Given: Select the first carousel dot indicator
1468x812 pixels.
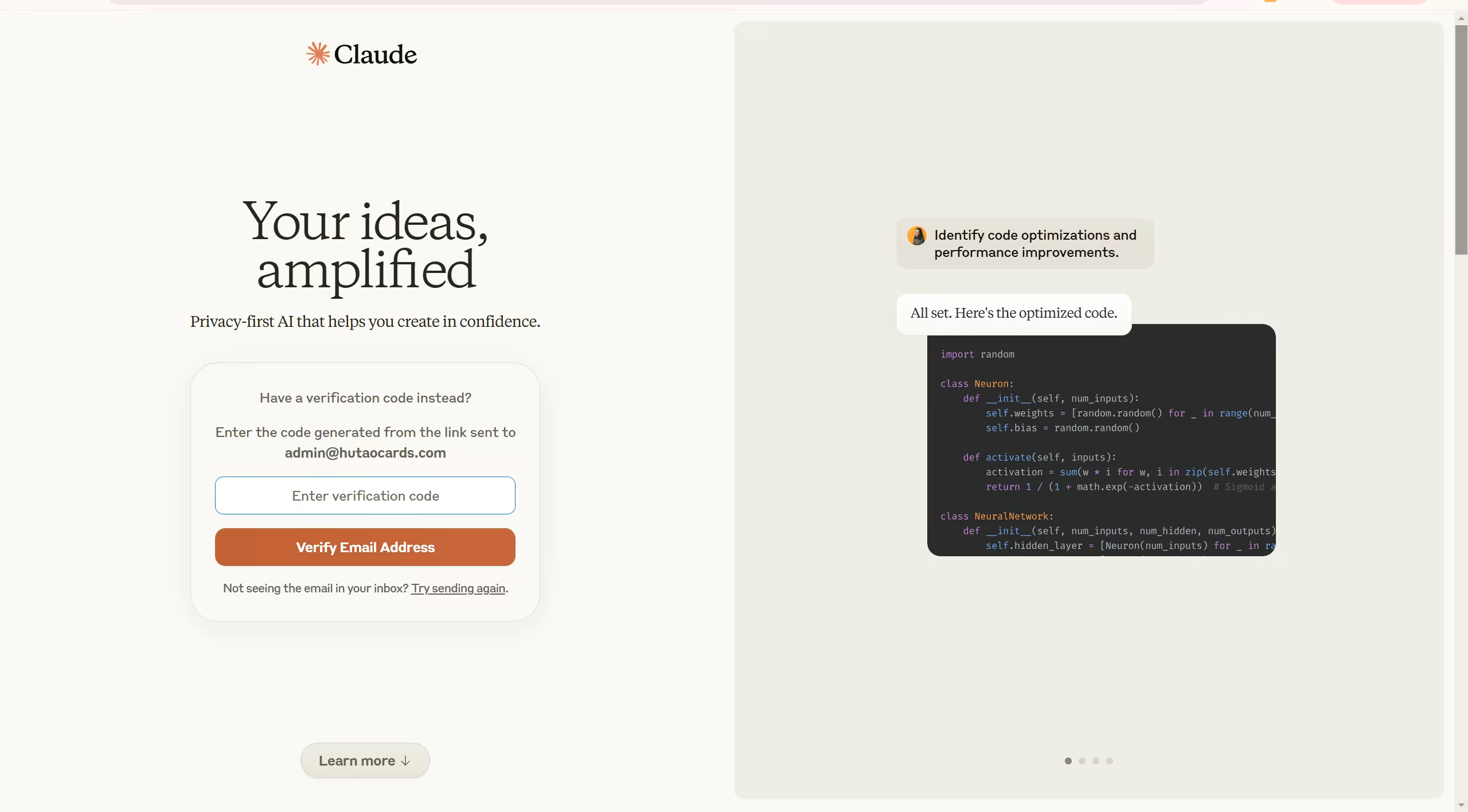Looking at the screenshot, I should [x=1068, y=761].
